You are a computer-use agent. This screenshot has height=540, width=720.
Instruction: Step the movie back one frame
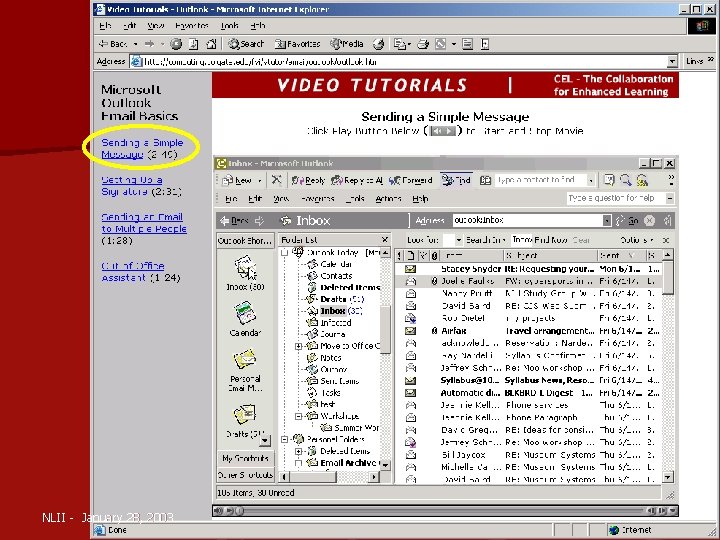(651, 511)
